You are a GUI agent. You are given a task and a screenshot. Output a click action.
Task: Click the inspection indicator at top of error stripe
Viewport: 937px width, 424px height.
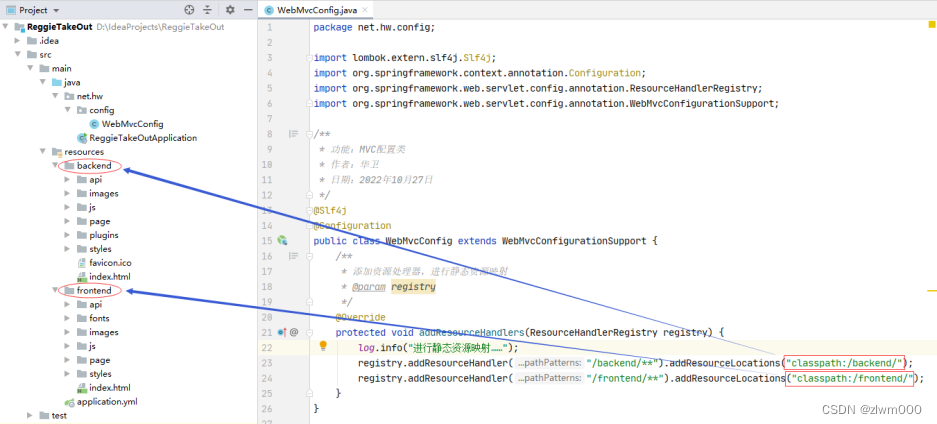pyautogui.click(x=932, y=24)
